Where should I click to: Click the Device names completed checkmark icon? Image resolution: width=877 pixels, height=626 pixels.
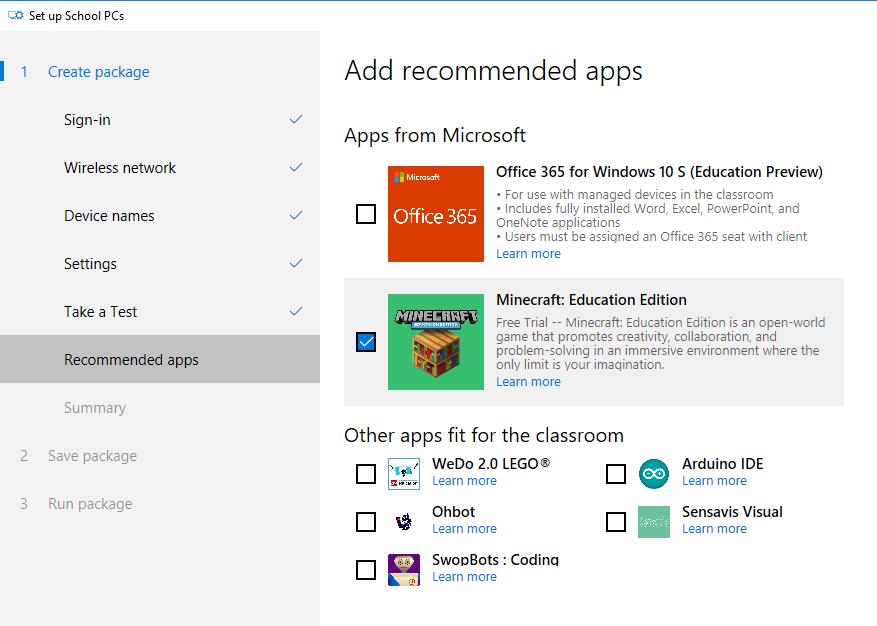click(296, 215)
